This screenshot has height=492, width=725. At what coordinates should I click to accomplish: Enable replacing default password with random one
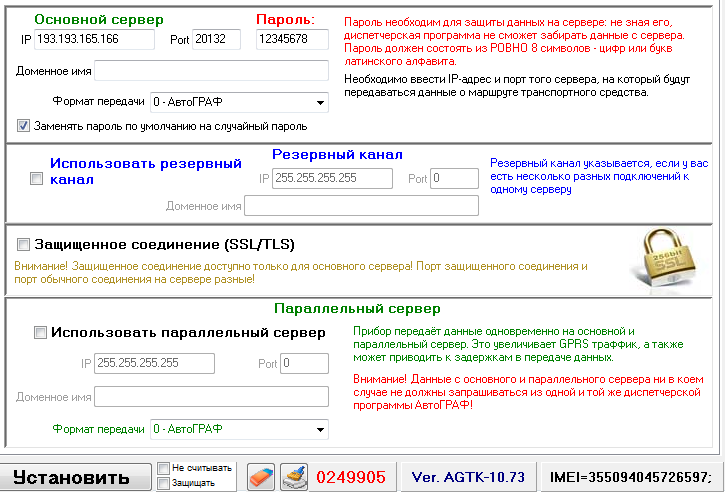coord(24,127)
